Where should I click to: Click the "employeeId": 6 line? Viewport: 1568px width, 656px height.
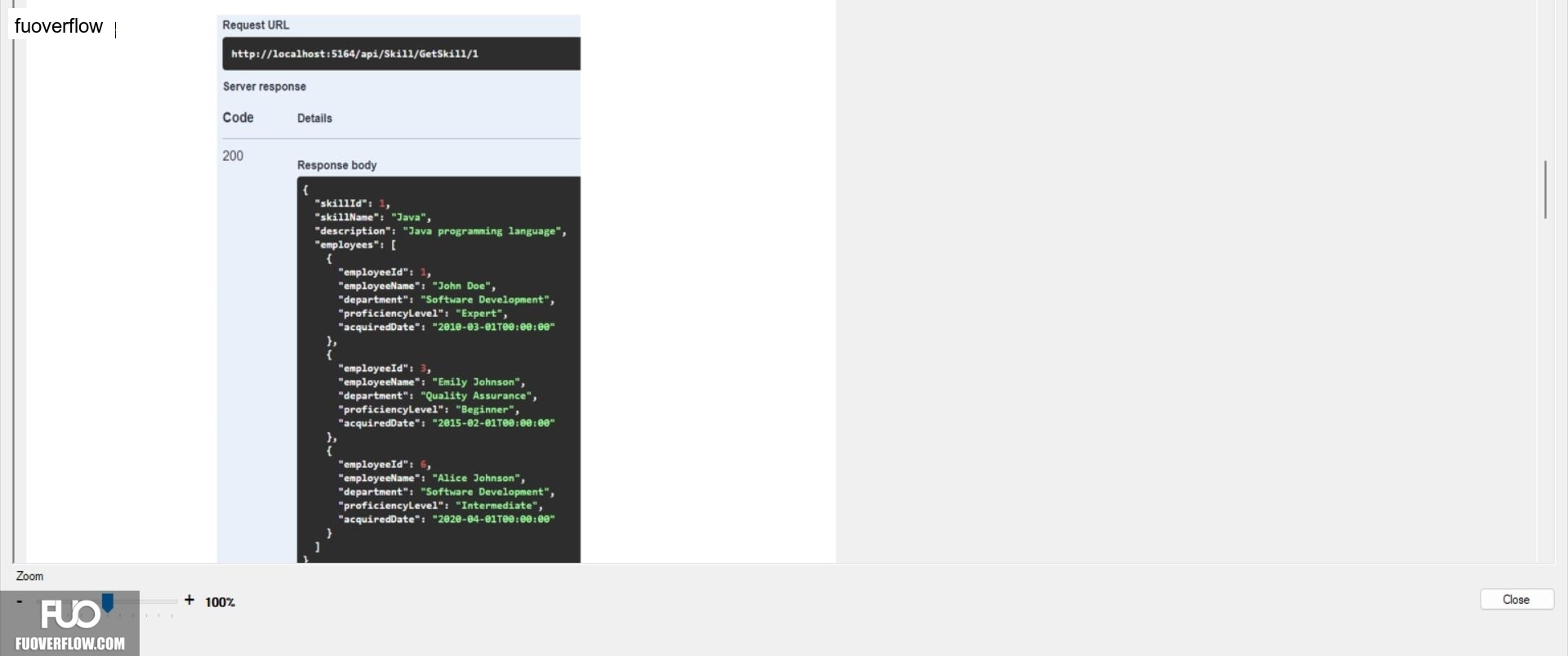384,465
